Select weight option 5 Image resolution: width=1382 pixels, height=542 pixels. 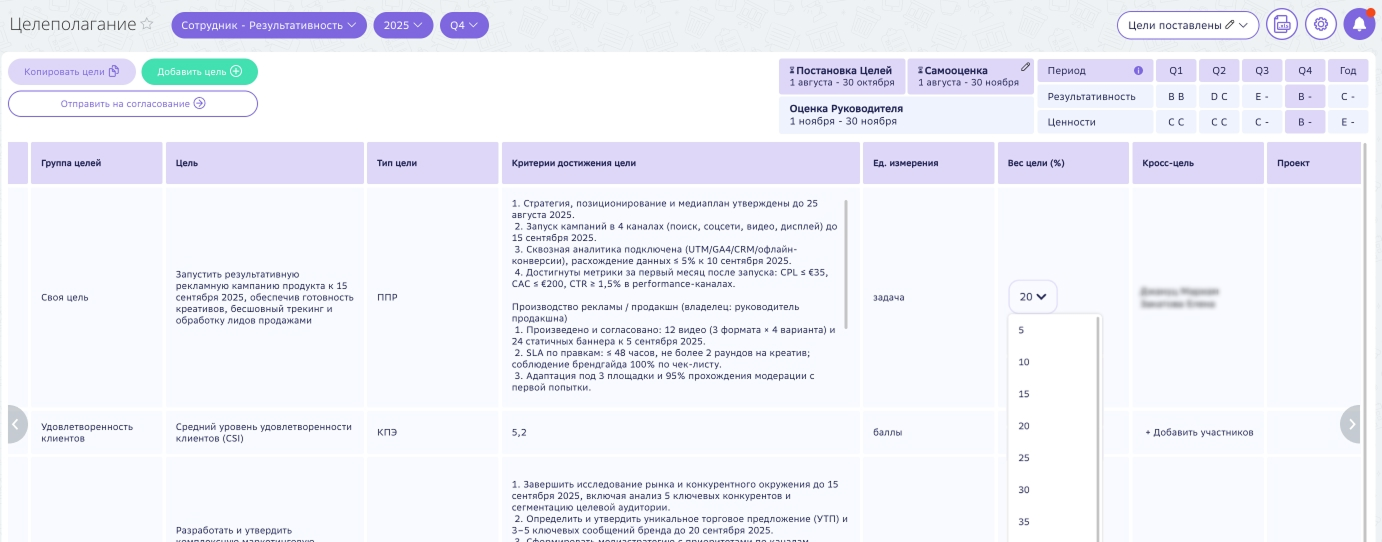(x=1053, y=330)
